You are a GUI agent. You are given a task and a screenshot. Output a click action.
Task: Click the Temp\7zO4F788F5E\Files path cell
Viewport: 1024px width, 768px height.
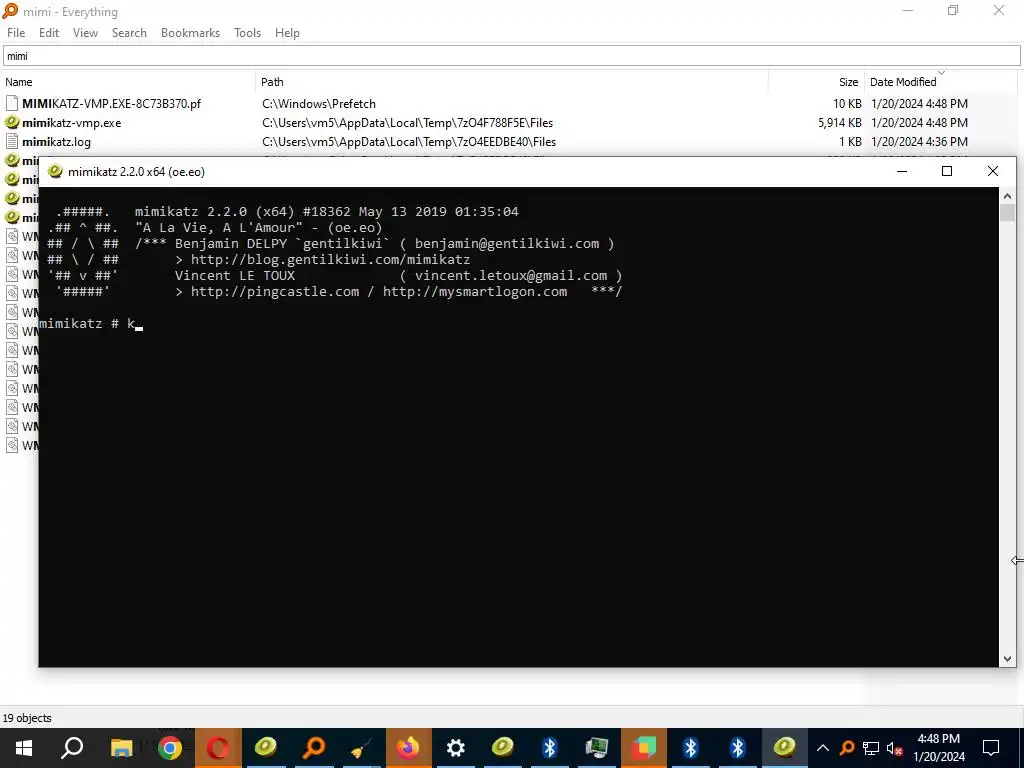pos(408,123)
